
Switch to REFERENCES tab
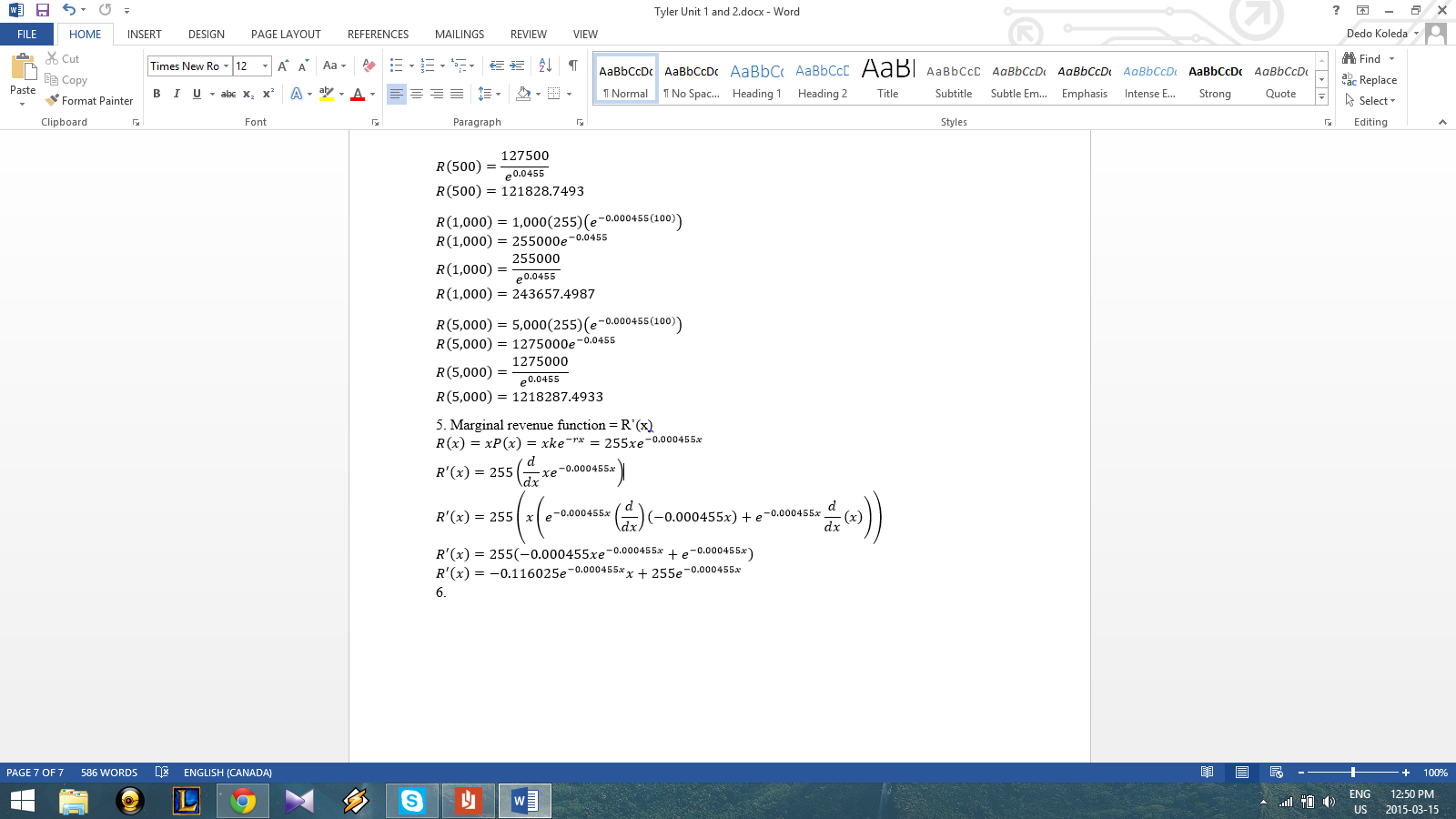point(378,34)
